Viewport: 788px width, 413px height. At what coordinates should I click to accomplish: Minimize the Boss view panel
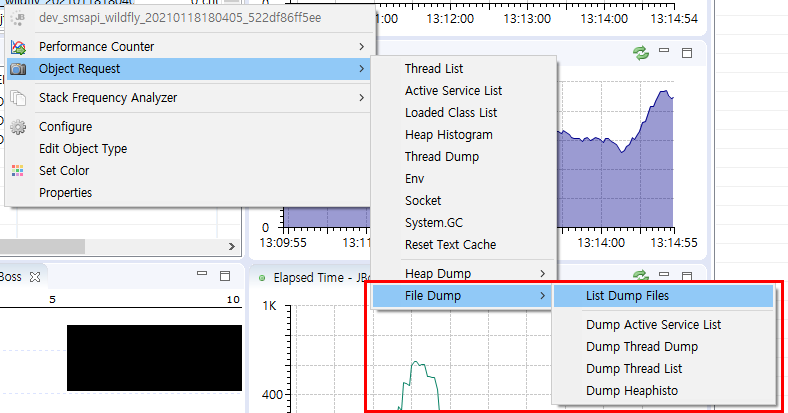(202, 274)
